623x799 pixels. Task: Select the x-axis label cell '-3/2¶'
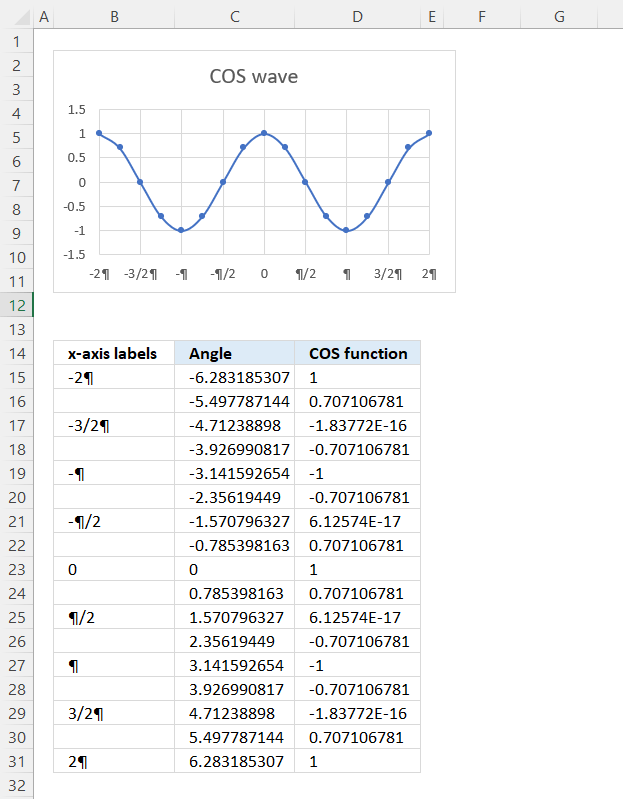click(x=114, y=425)
